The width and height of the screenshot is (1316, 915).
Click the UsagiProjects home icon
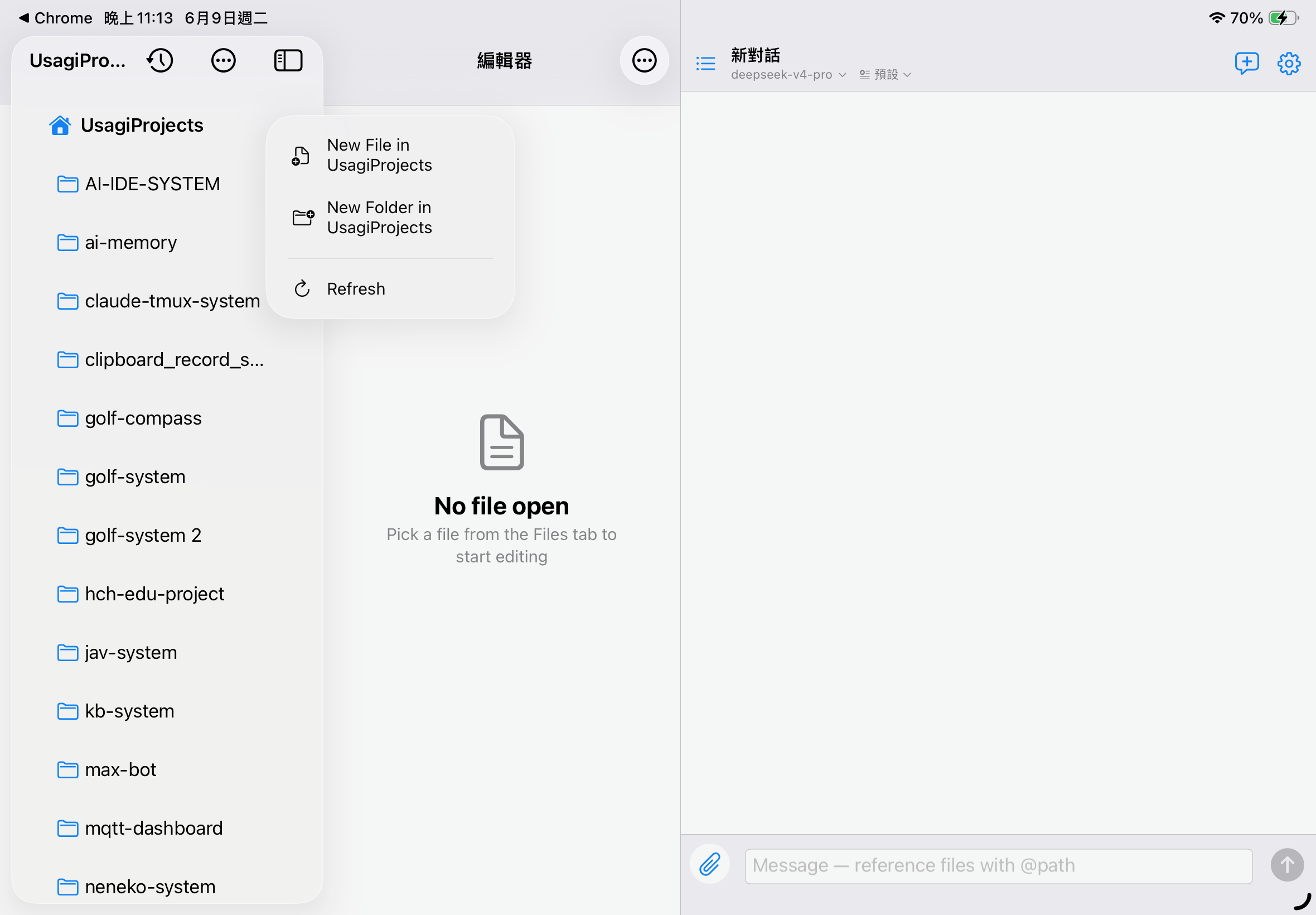pos(60,125)
